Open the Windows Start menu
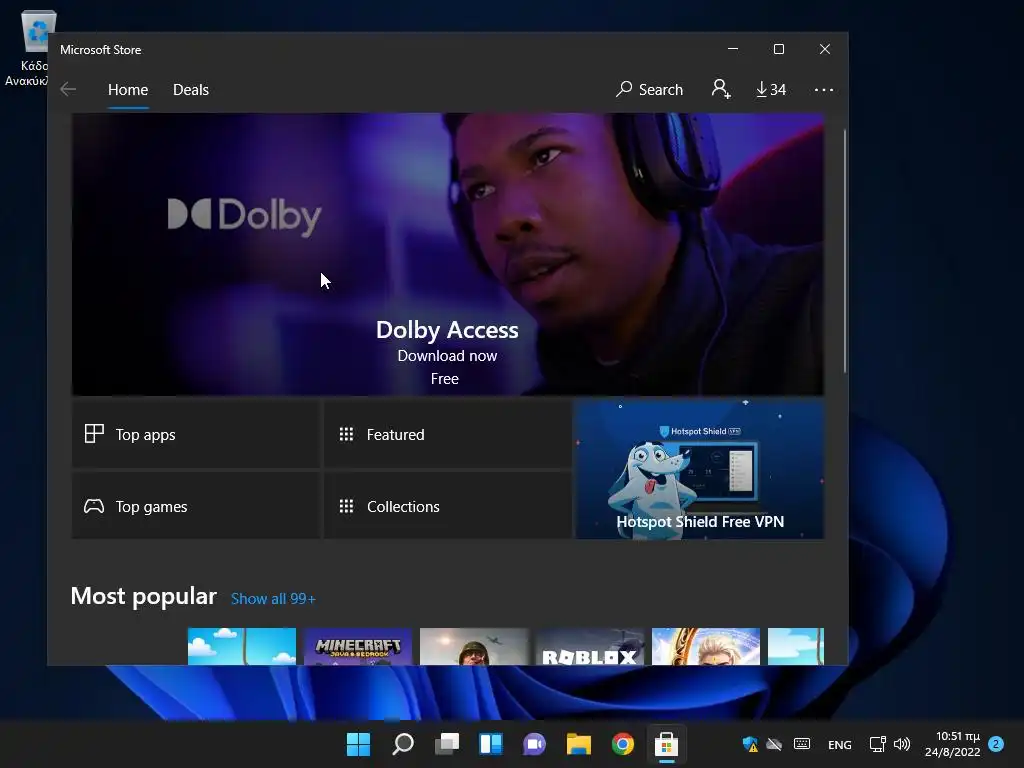The image size is (1024, 768). (x=358, y=744)
